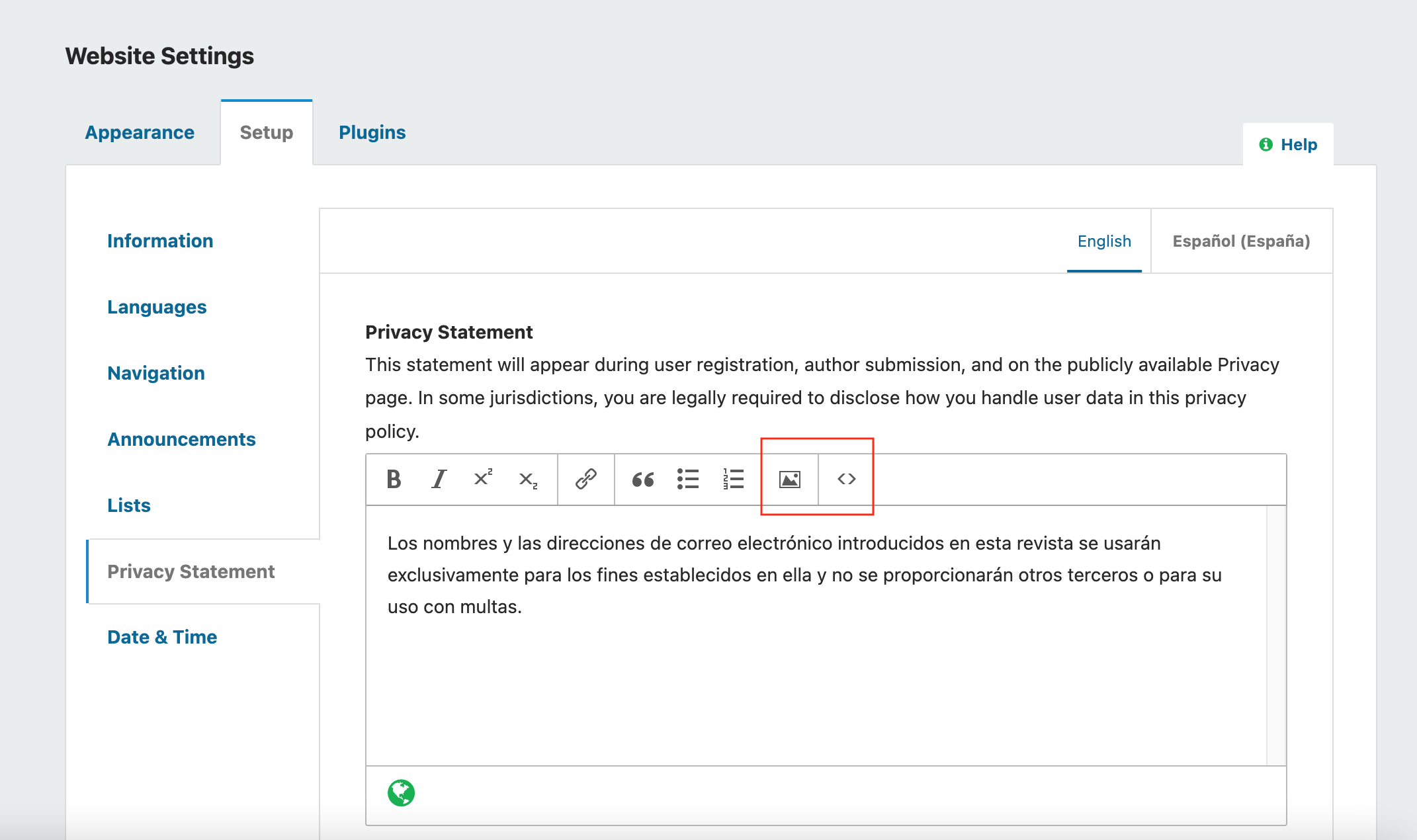Open Announcements settings
Image resolution: width=1417 pixels, height=840 pixels.
tap(181, 439)
